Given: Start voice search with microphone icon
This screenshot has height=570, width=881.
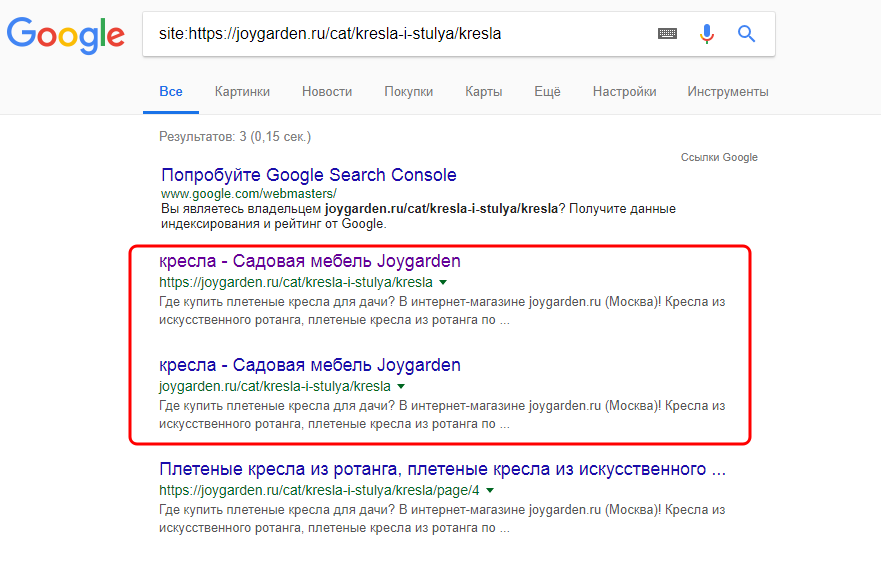Looking at the screenshot, I should 707,34.
